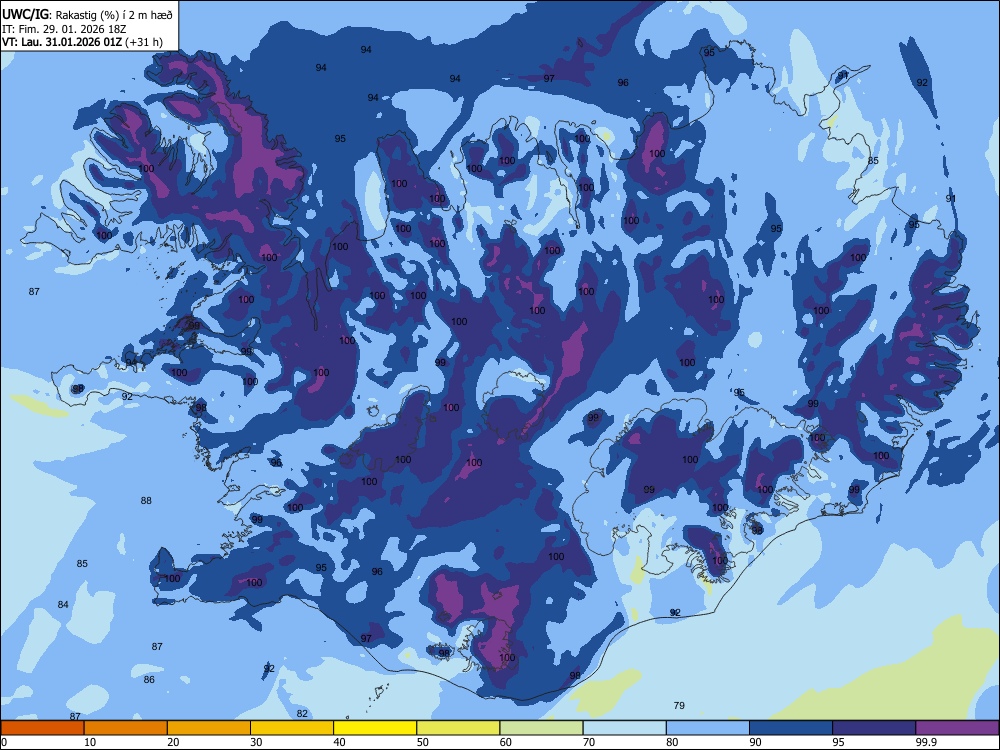
Task: Click the legend tick label "10"
Action: tap(90, 742)
